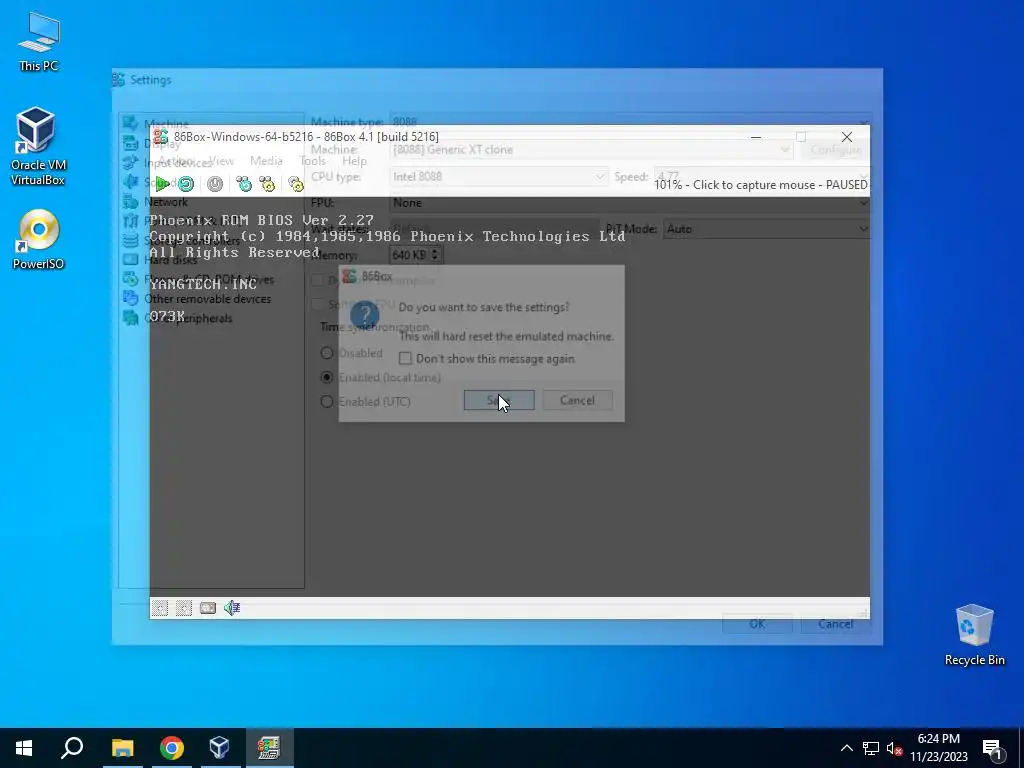Click the first floppy drive status bar icon
This screenshot has height=768, width=1024.
click(160, 608)
